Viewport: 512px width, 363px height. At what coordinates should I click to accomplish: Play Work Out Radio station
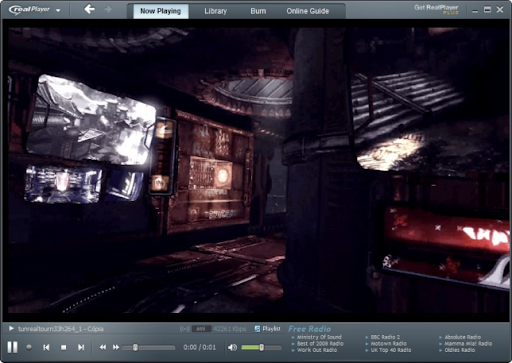pos(317,350)
